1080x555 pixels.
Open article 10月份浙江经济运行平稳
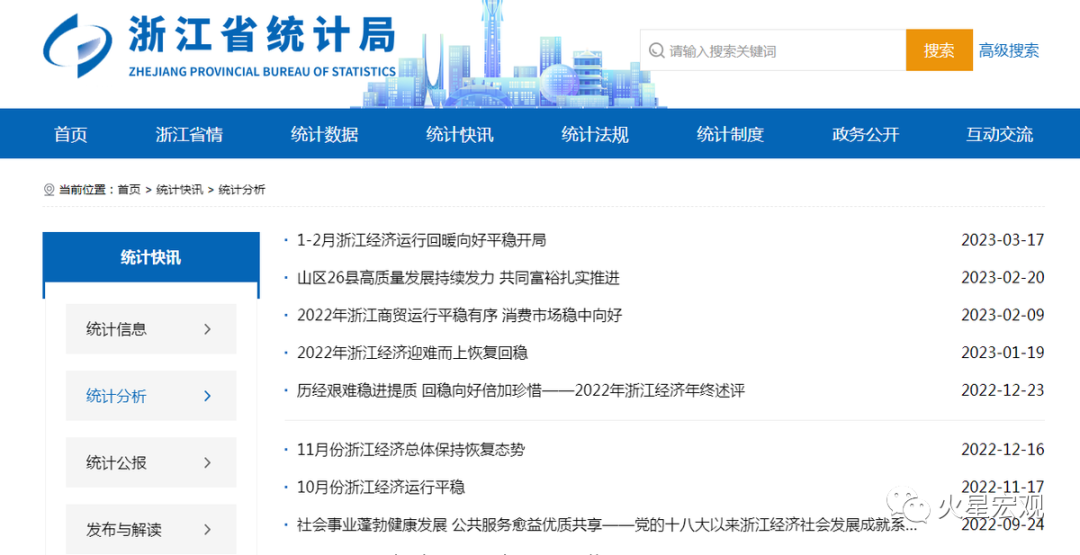pos(381,488)
